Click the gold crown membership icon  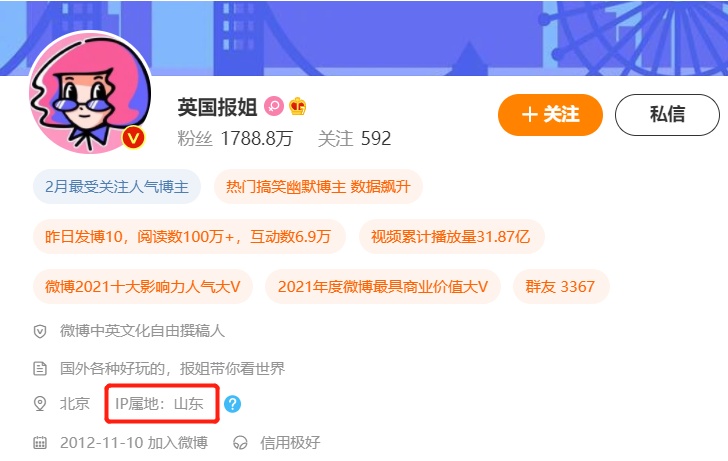[x=298, y=106]
